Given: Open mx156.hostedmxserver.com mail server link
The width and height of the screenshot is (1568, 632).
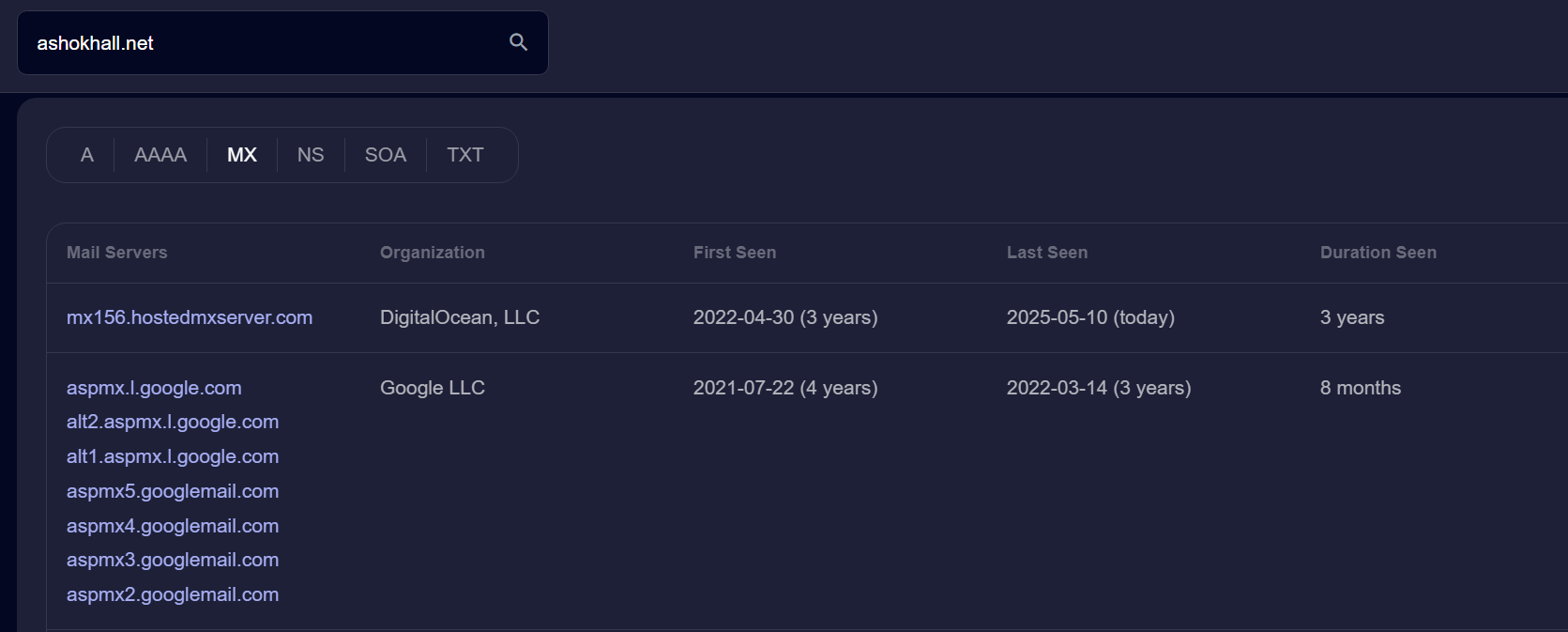Looking at the screenshot, I should pyautogui.click(x=190, y=317).
